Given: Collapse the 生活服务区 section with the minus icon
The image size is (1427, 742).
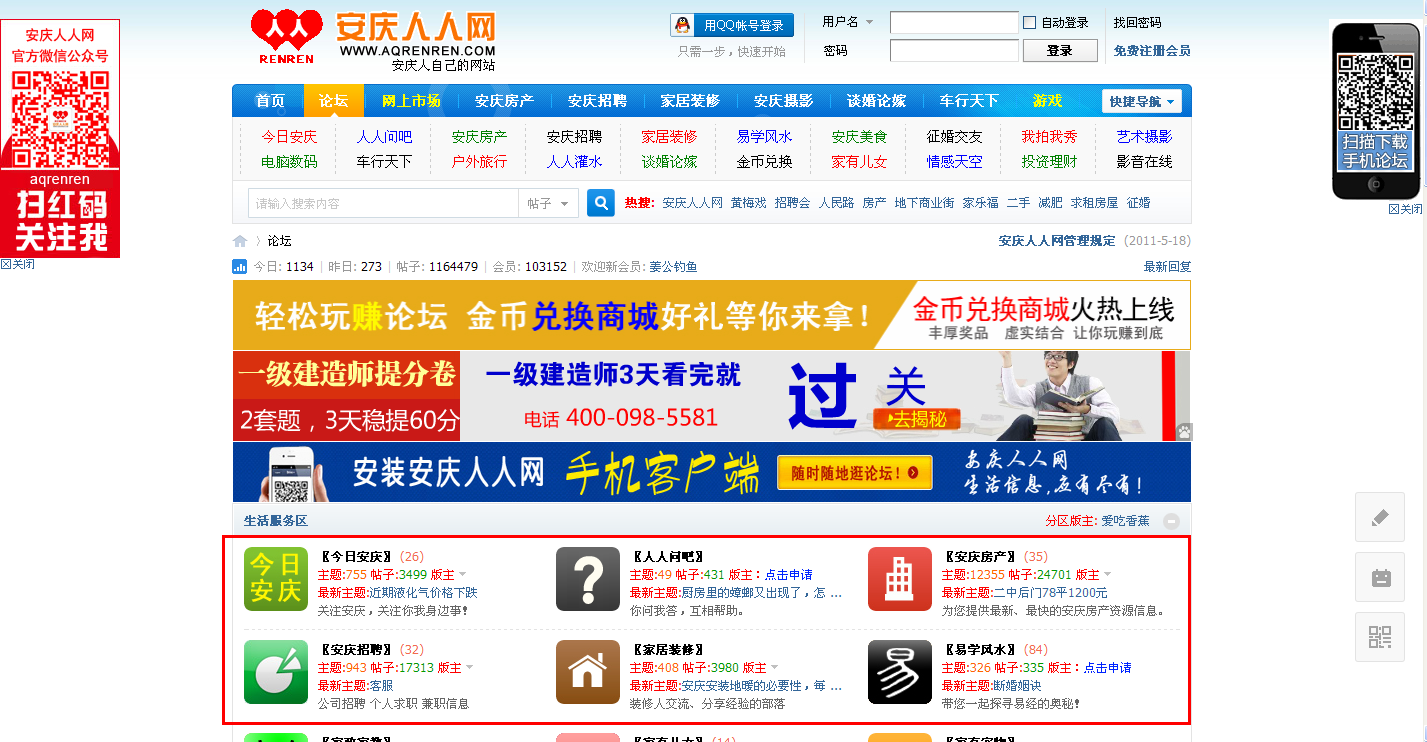Looking at the screenshot, I should click(x=1171, y=521).
